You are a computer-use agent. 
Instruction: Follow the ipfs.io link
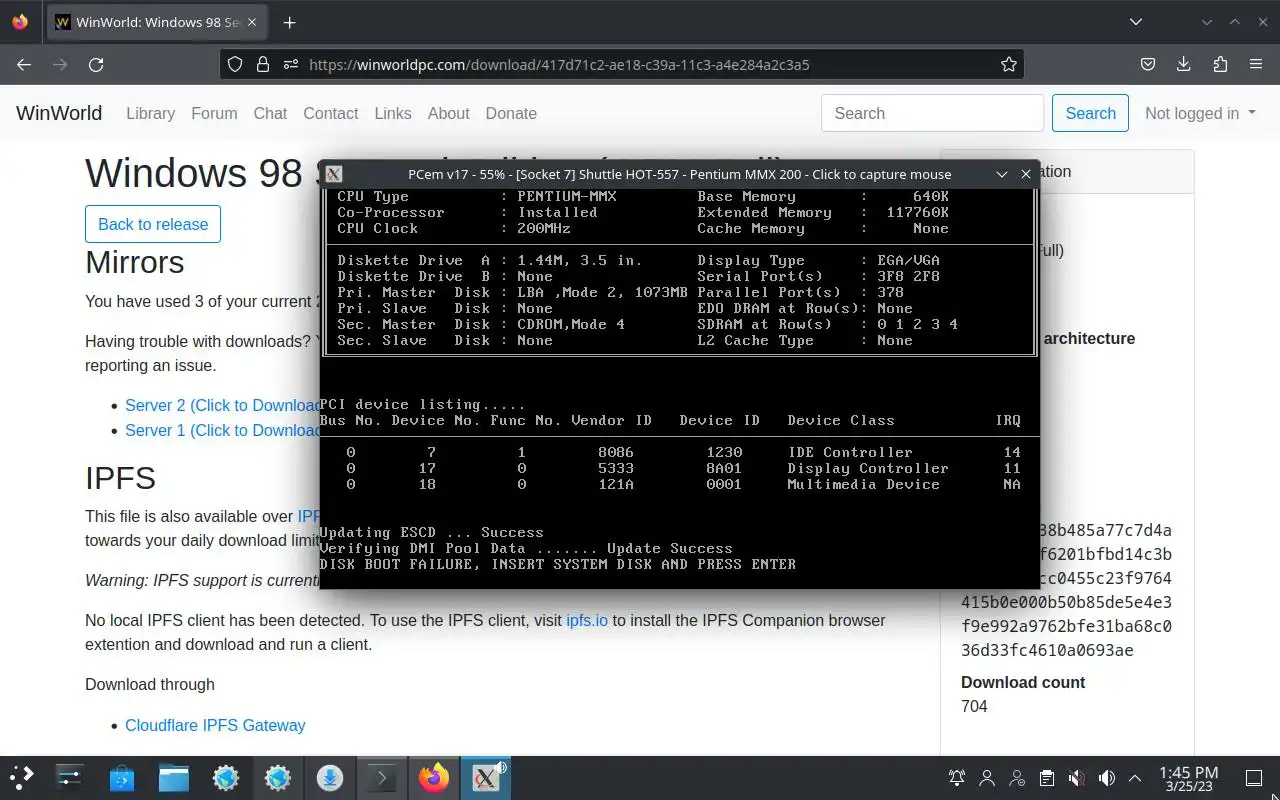click(x=587, y=620)
